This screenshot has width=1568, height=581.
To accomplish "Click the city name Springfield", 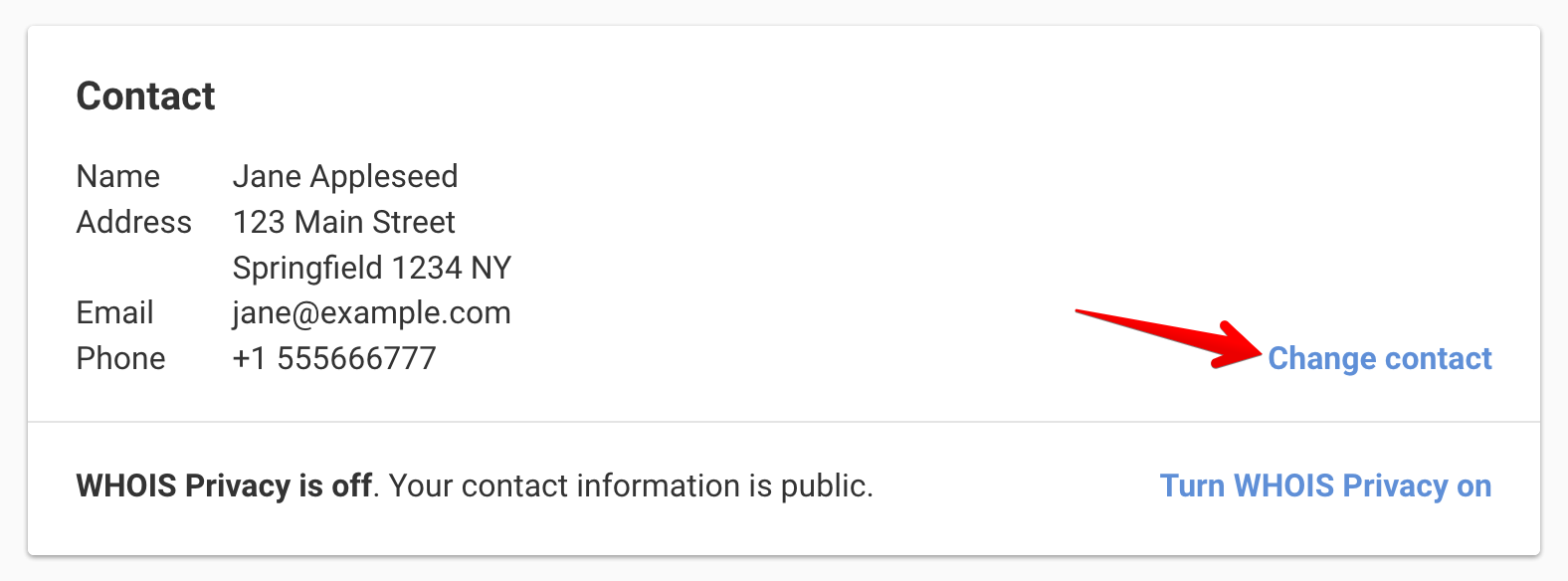I will pyautogui.click(x=307, y=268).
